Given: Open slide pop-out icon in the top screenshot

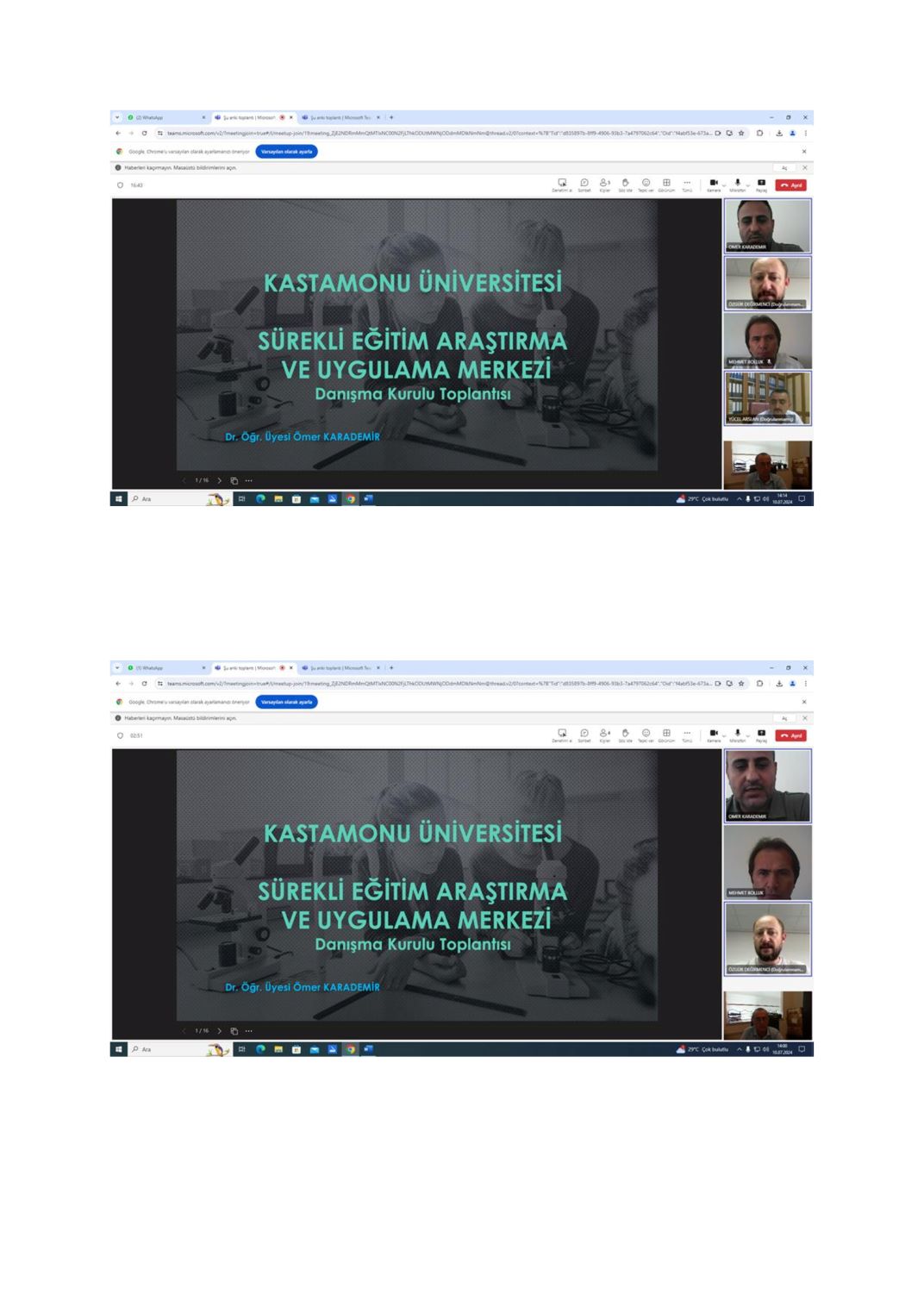Looking at the screenshot, I should [234, 480].
